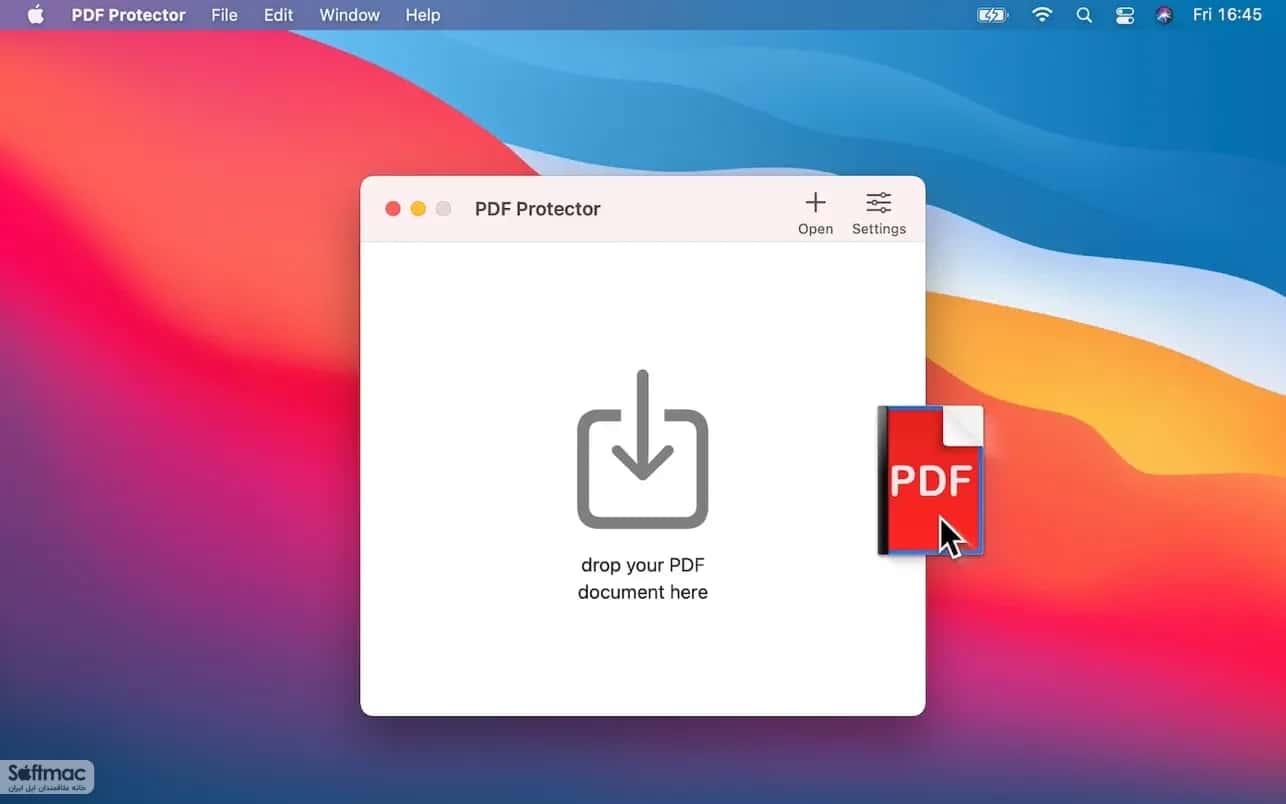Open the Apple menu
This screenshot has width=1286, height=804.
pyautogui.click(x=36, y=15)
